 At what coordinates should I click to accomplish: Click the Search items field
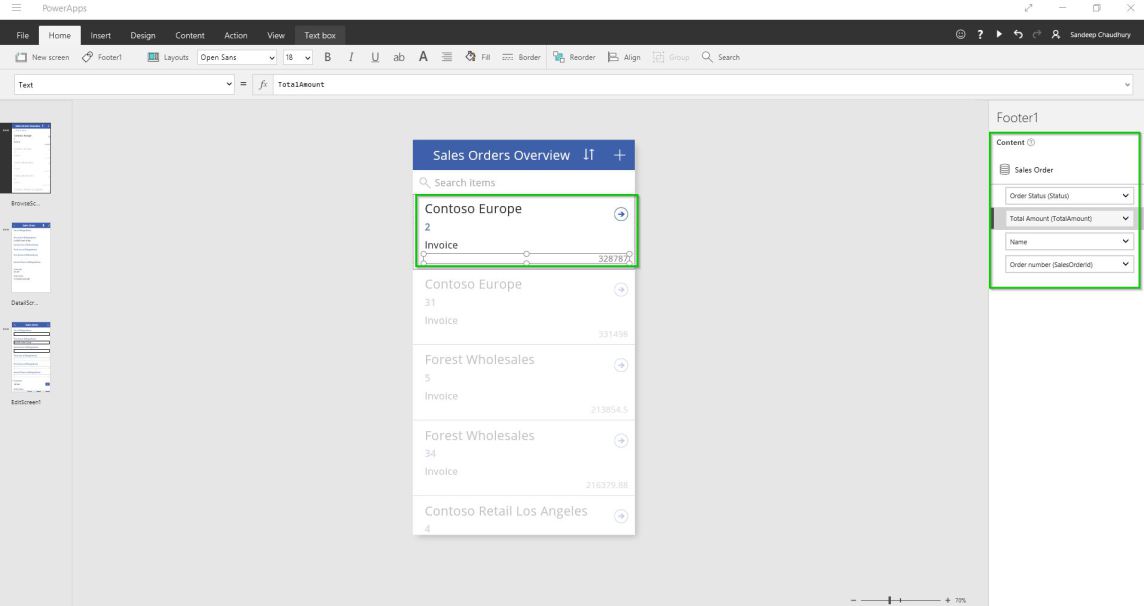(524, 182)
